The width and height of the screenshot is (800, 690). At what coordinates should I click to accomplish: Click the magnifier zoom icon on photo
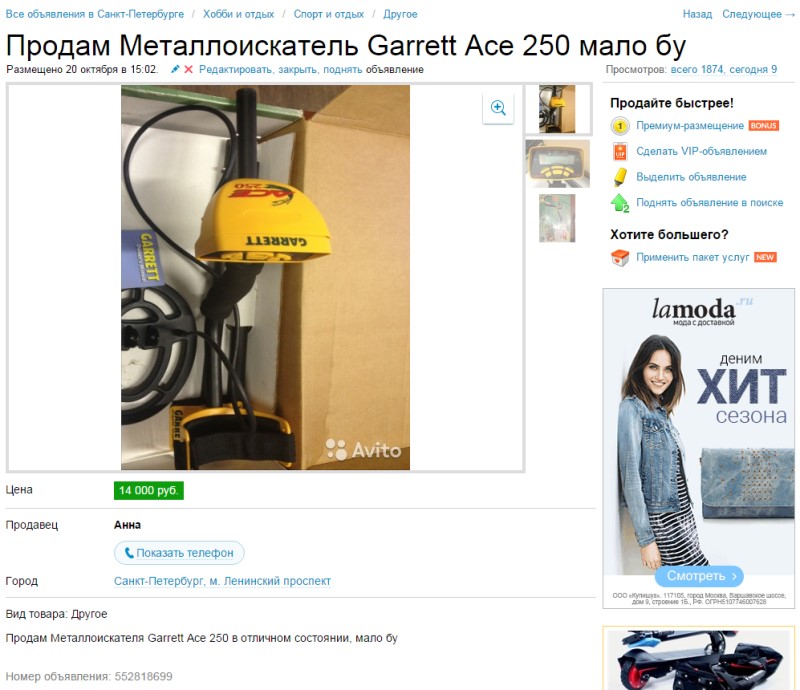click(x=498, y=108)
